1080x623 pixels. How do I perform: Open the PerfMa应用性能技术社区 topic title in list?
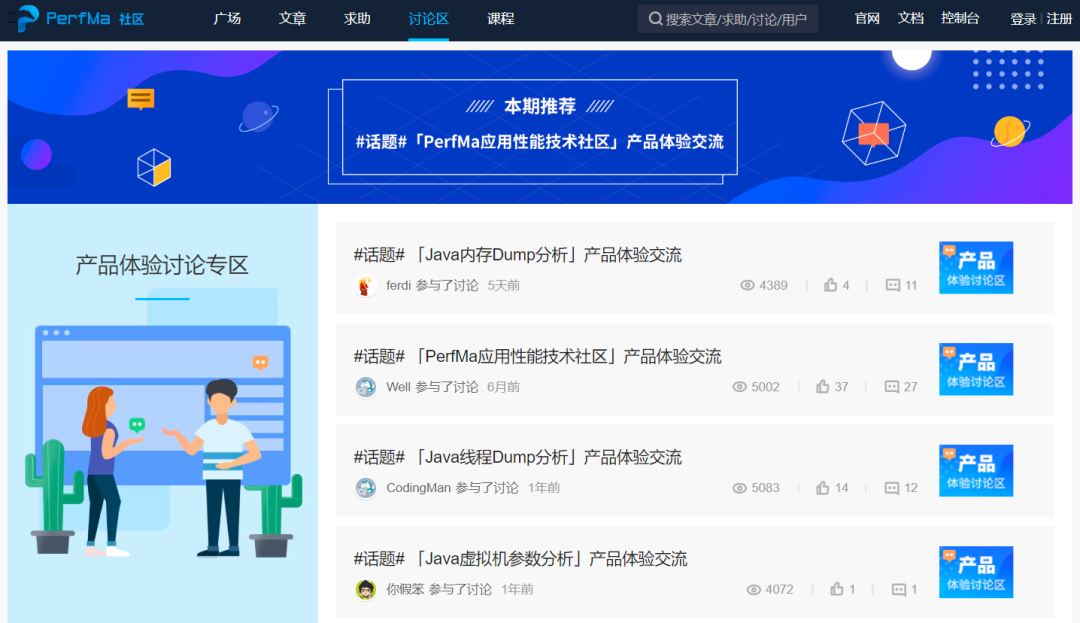pos(537,356)
